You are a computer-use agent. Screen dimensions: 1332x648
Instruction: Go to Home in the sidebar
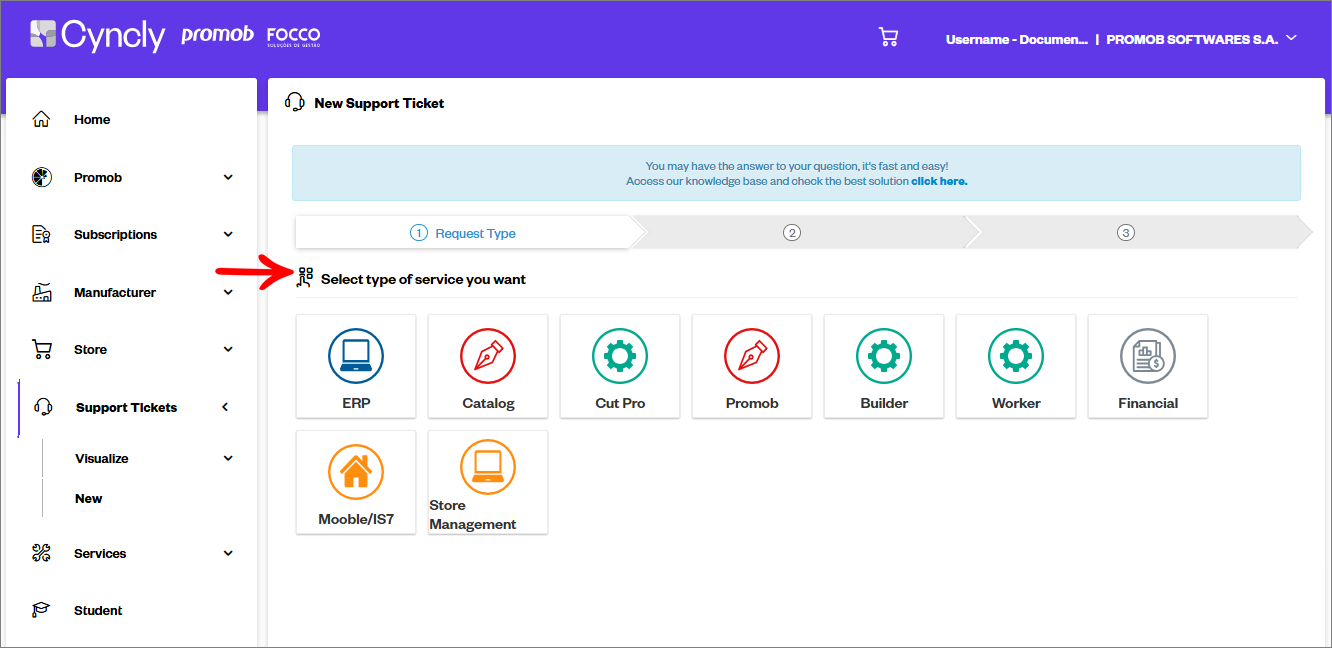click(92, 120)
